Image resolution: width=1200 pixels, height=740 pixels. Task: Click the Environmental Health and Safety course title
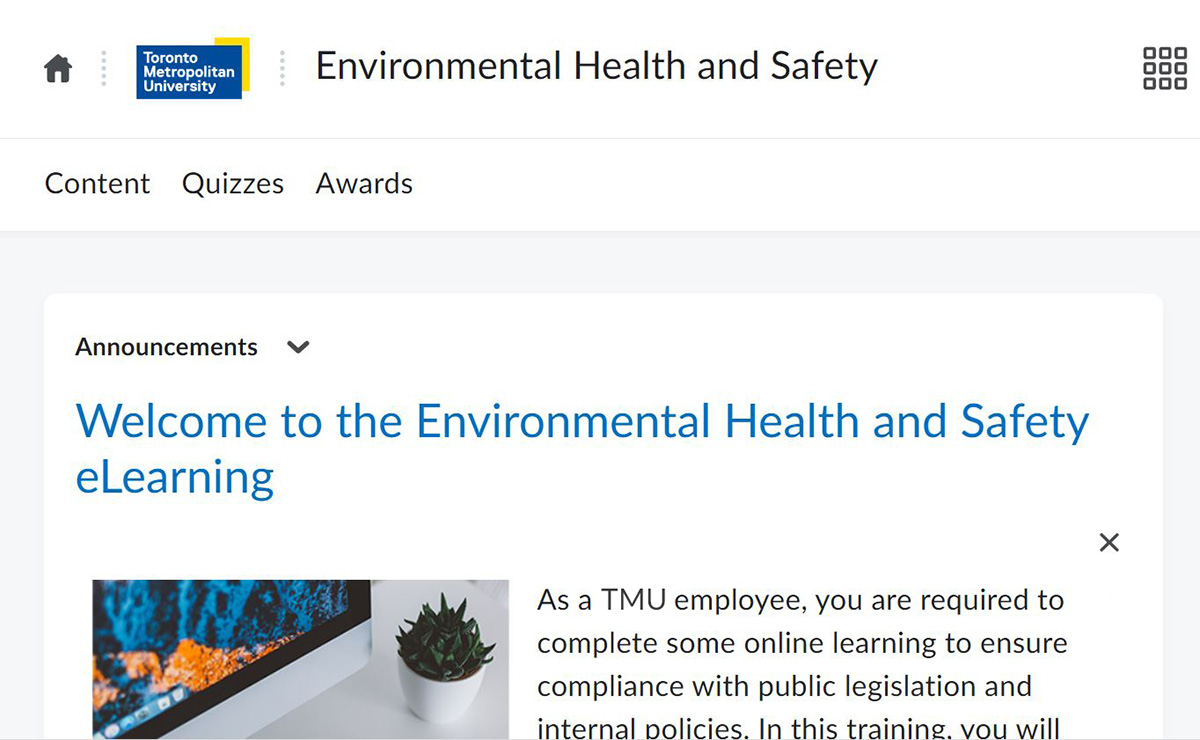pos(596,66)
